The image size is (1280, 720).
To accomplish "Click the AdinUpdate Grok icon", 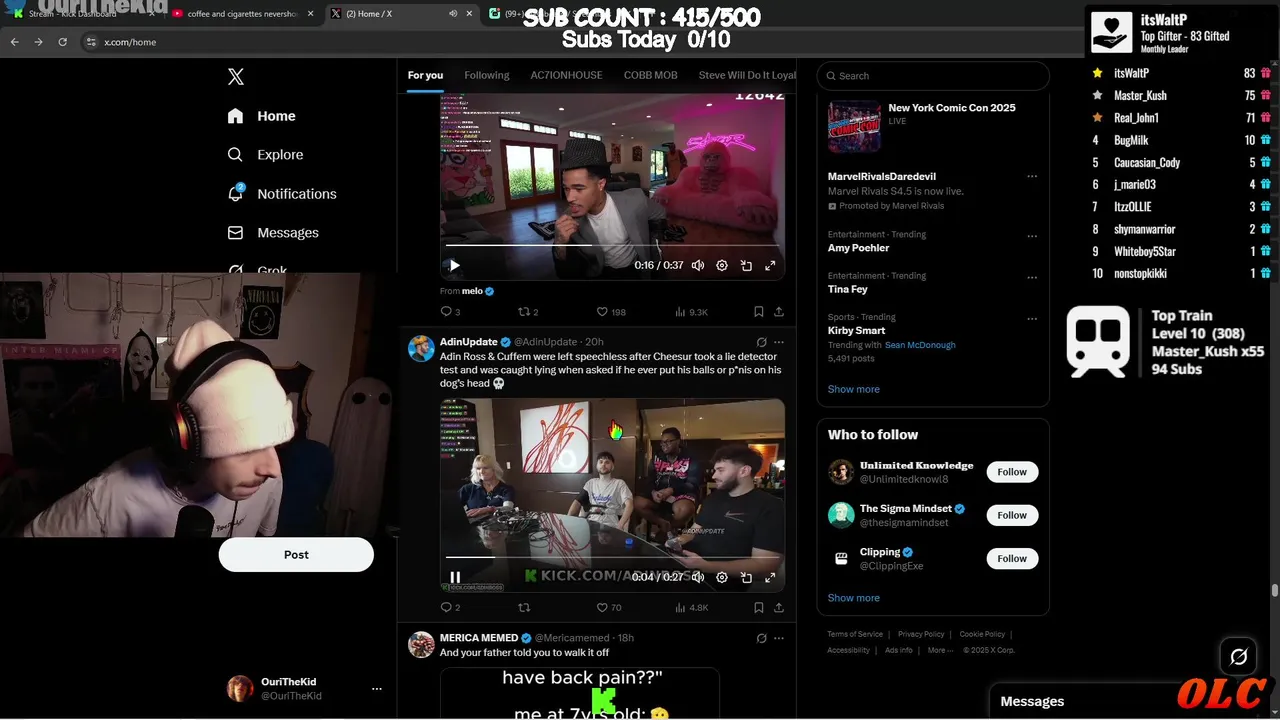I will pyautogui.click(x=761, y=342).
